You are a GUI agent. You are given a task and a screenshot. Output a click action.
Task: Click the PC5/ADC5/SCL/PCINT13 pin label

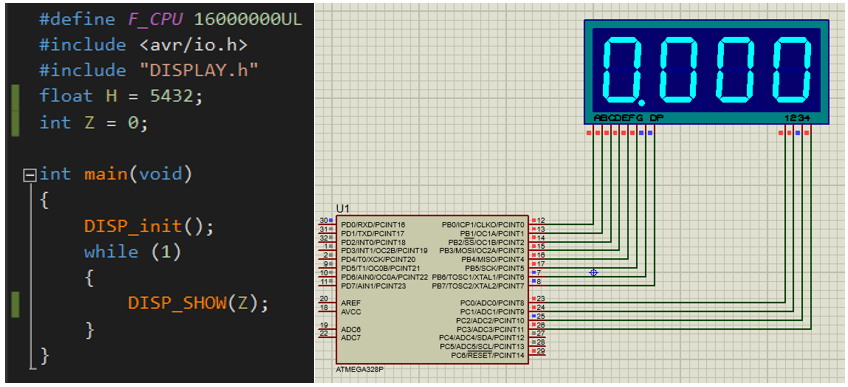pyautogui.click(x=482, y=346)
